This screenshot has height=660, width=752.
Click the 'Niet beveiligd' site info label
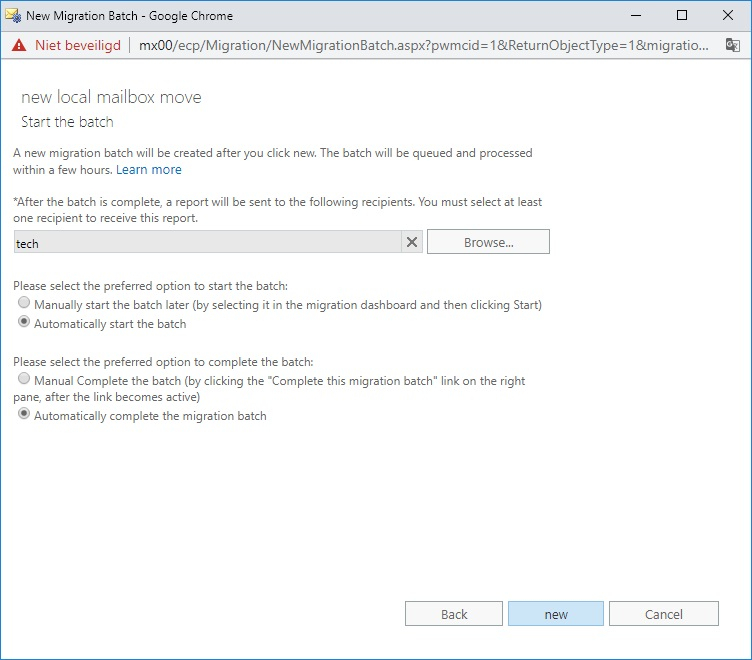[78, 46]
